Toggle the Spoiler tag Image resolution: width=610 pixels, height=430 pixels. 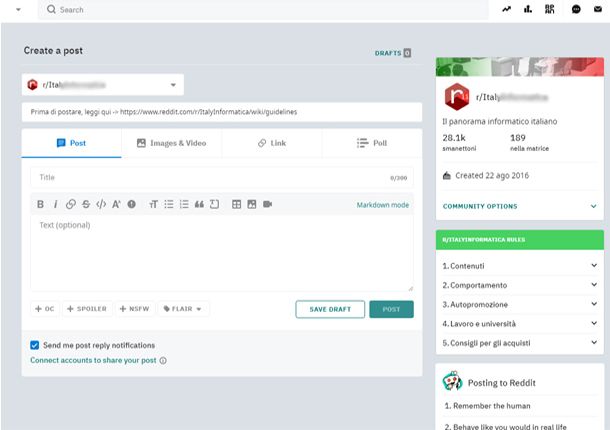(87, 309)
